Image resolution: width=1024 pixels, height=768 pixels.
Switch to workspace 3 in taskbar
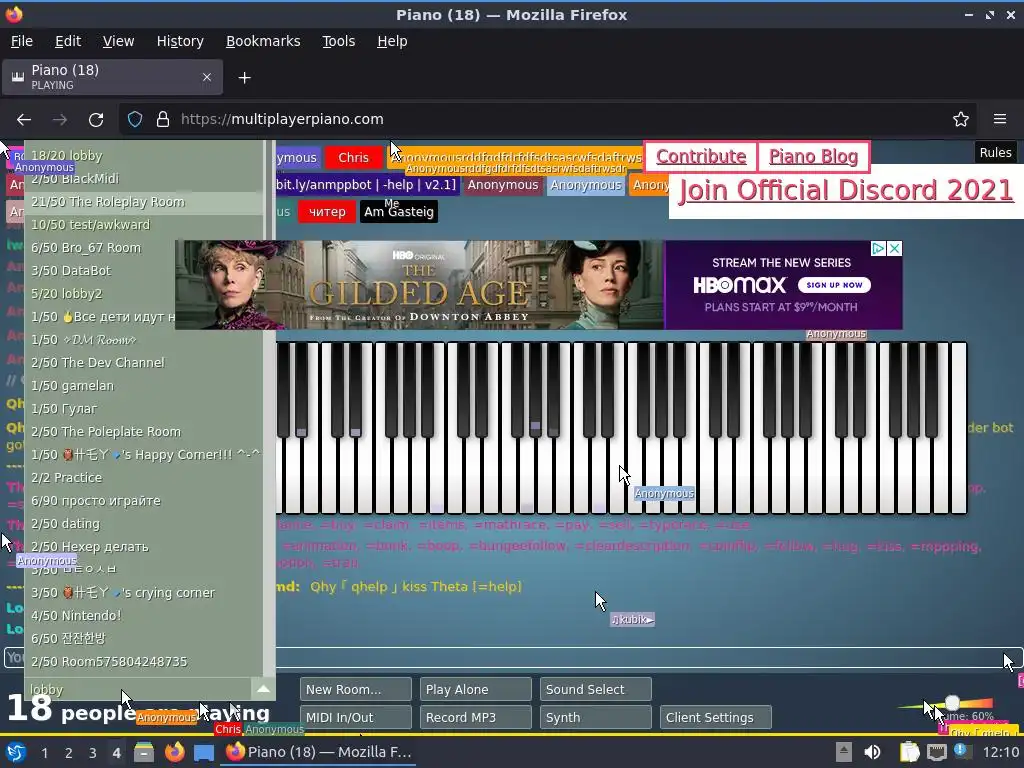pos(92,753)
